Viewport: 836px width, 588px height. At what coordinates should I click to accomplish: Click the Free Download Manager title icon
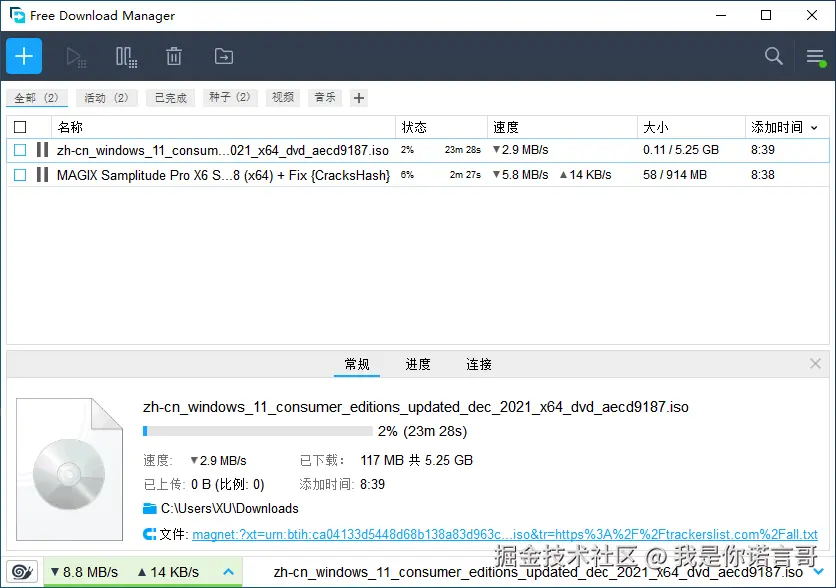17,15
